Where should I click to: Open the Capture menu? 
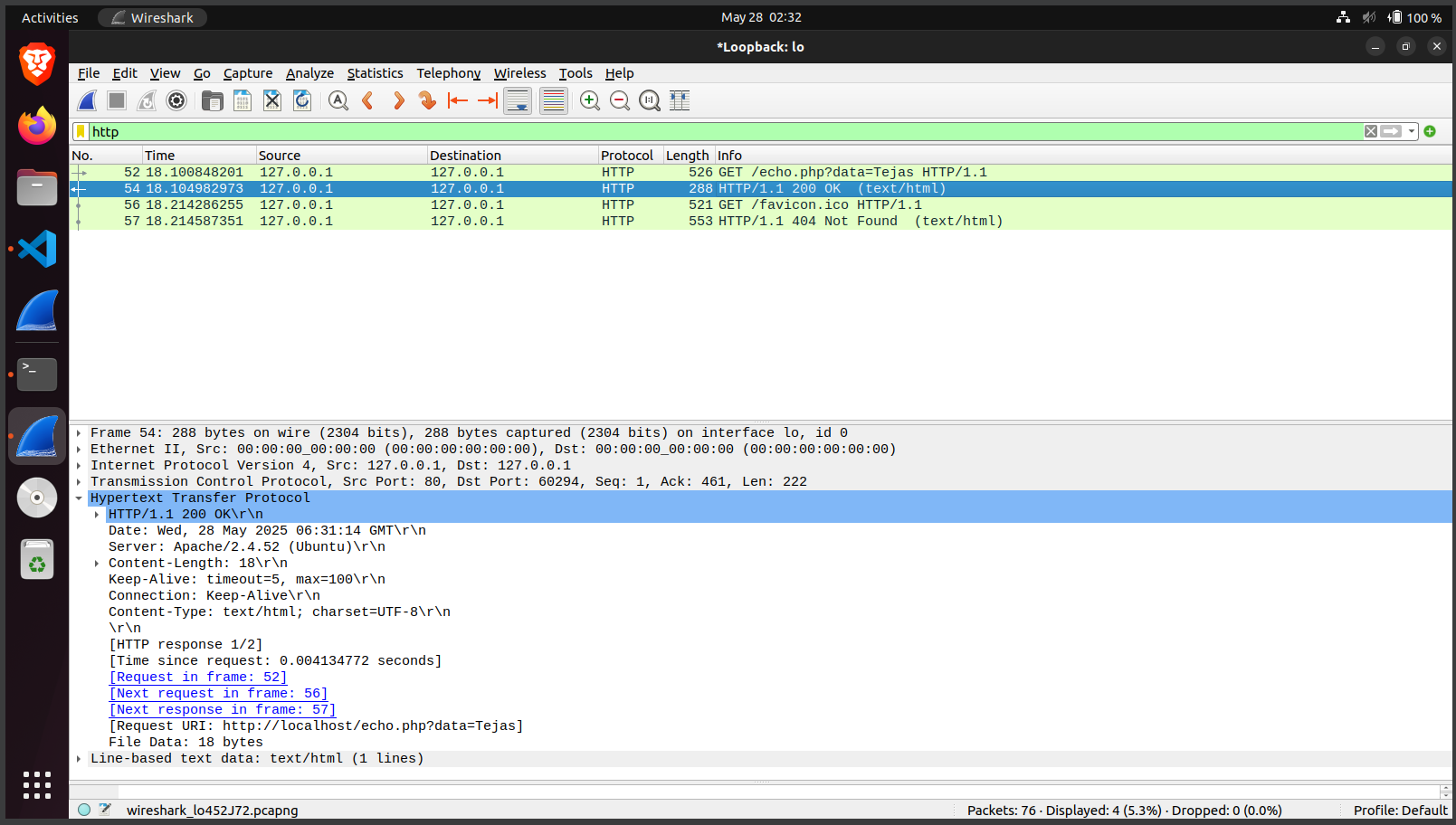[x=248, y=73]
